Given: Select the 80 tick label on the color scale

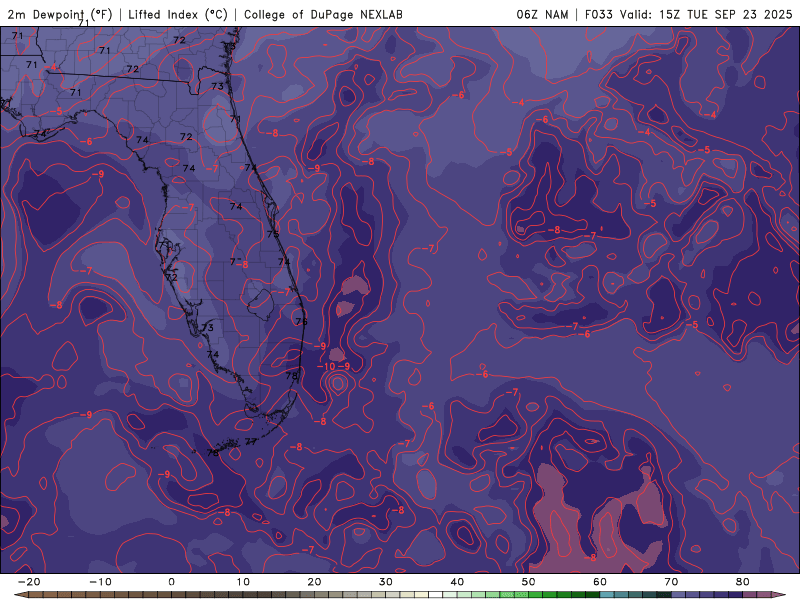Looking at the screenshot, I should (743, 582).
